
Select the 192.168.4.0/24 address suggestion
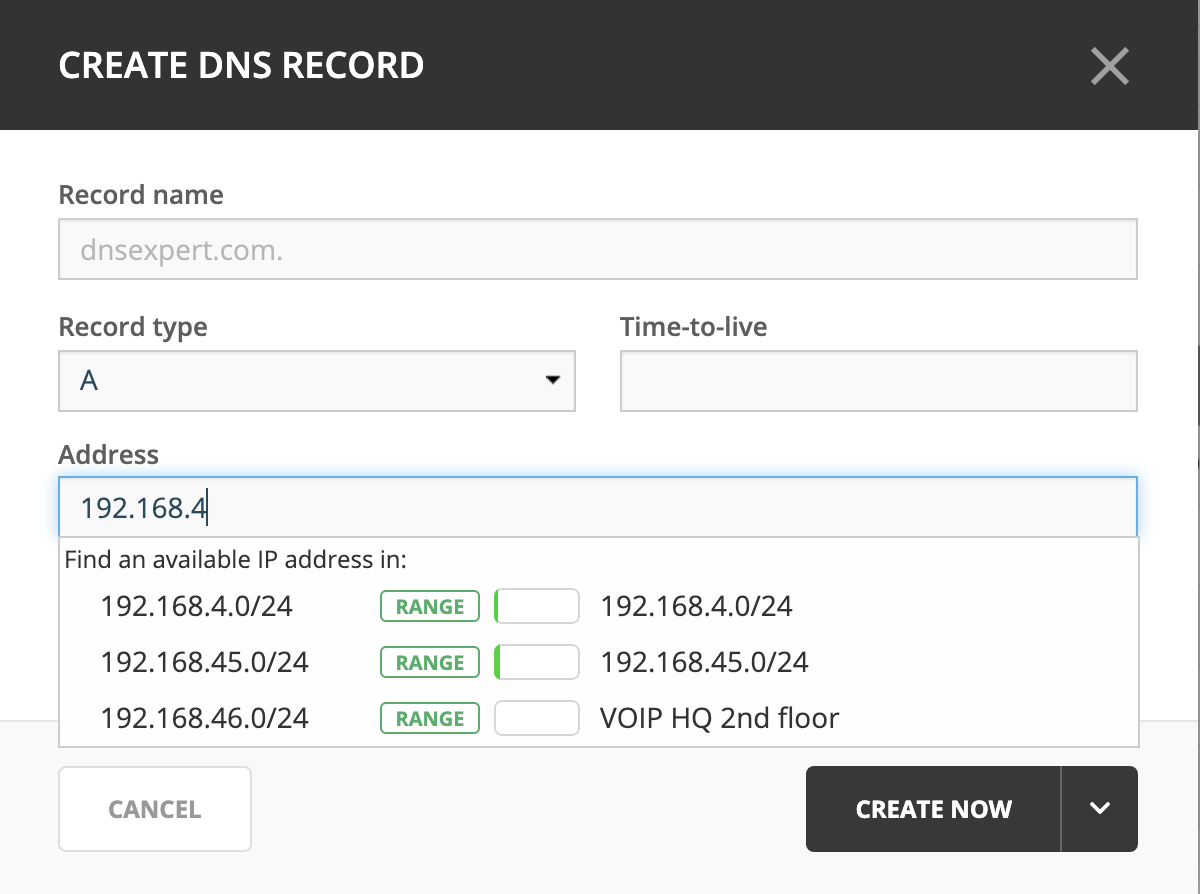pos(196,607)
